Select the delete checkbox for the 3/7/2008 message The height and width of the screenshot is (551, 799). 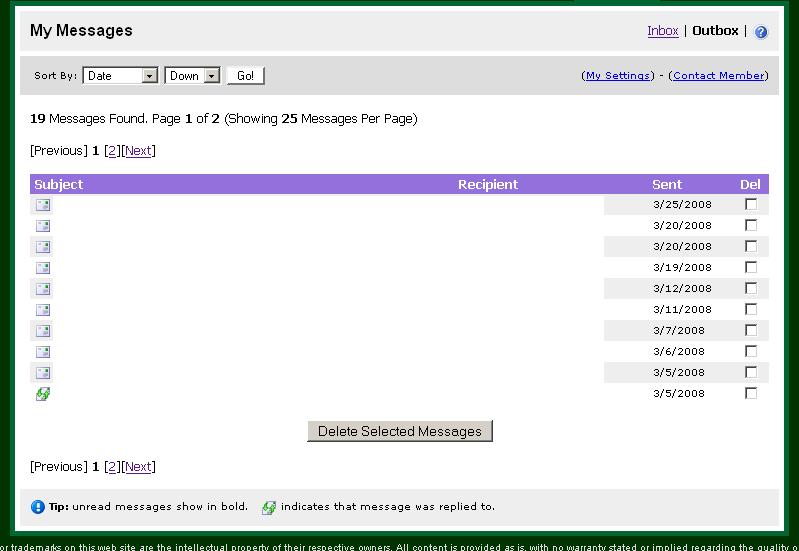point(751,330)
